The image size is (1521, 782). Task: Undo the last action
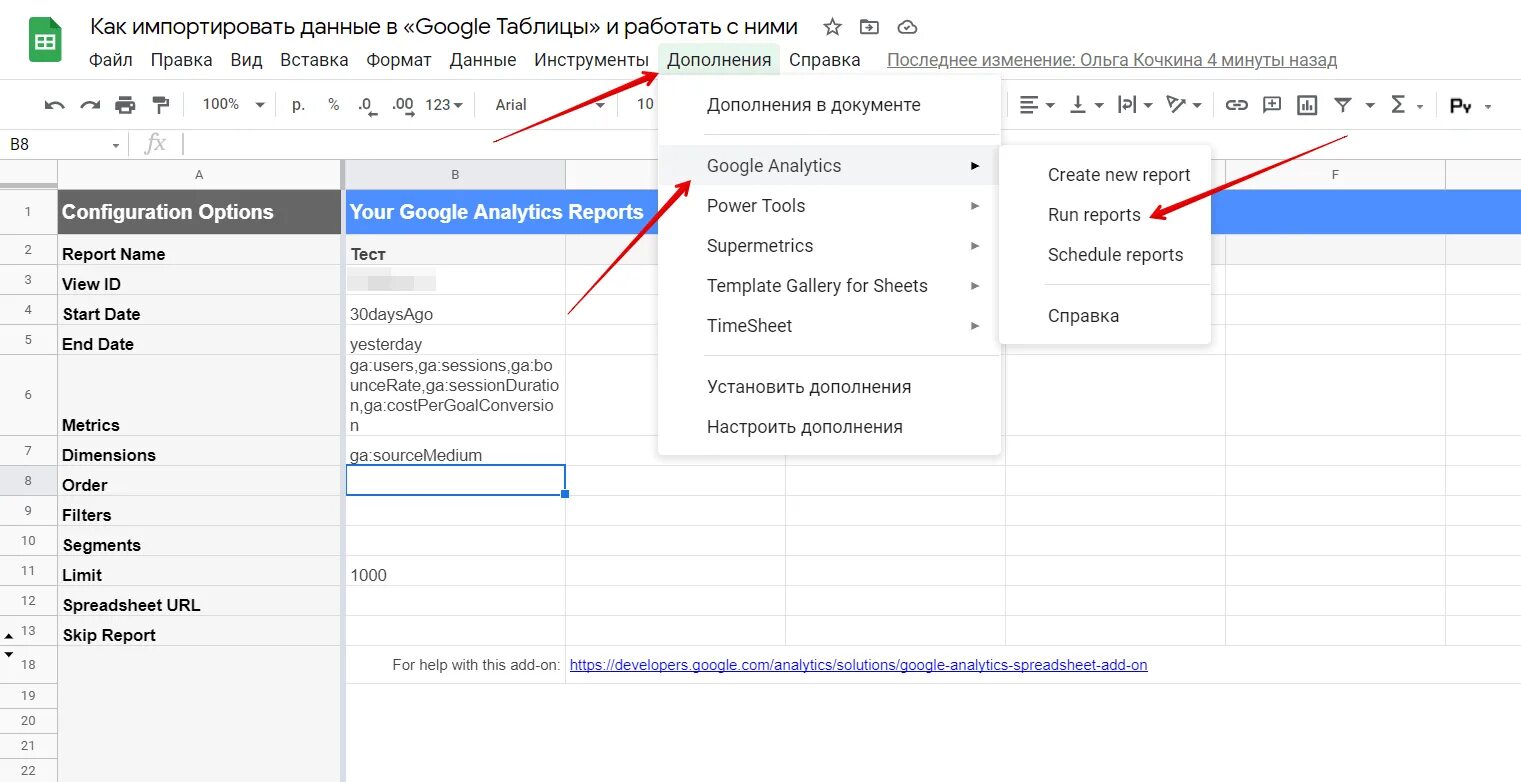coord(55,105)
